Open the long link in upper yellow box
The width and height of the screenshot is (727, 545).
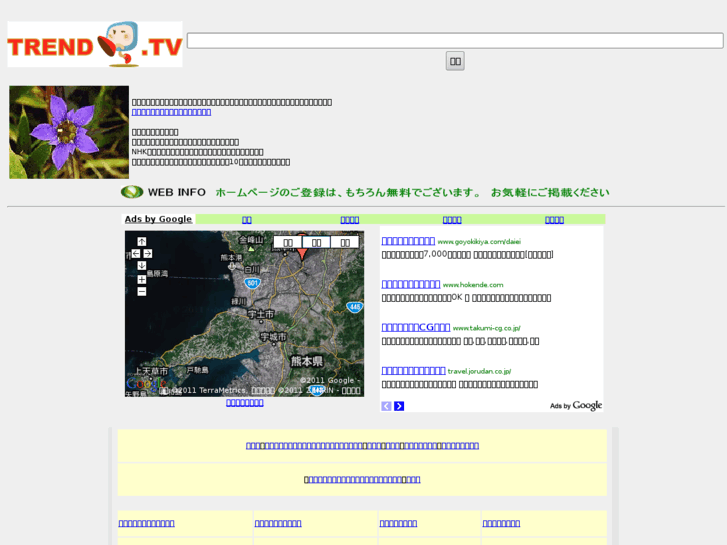[x=362, y=446]
